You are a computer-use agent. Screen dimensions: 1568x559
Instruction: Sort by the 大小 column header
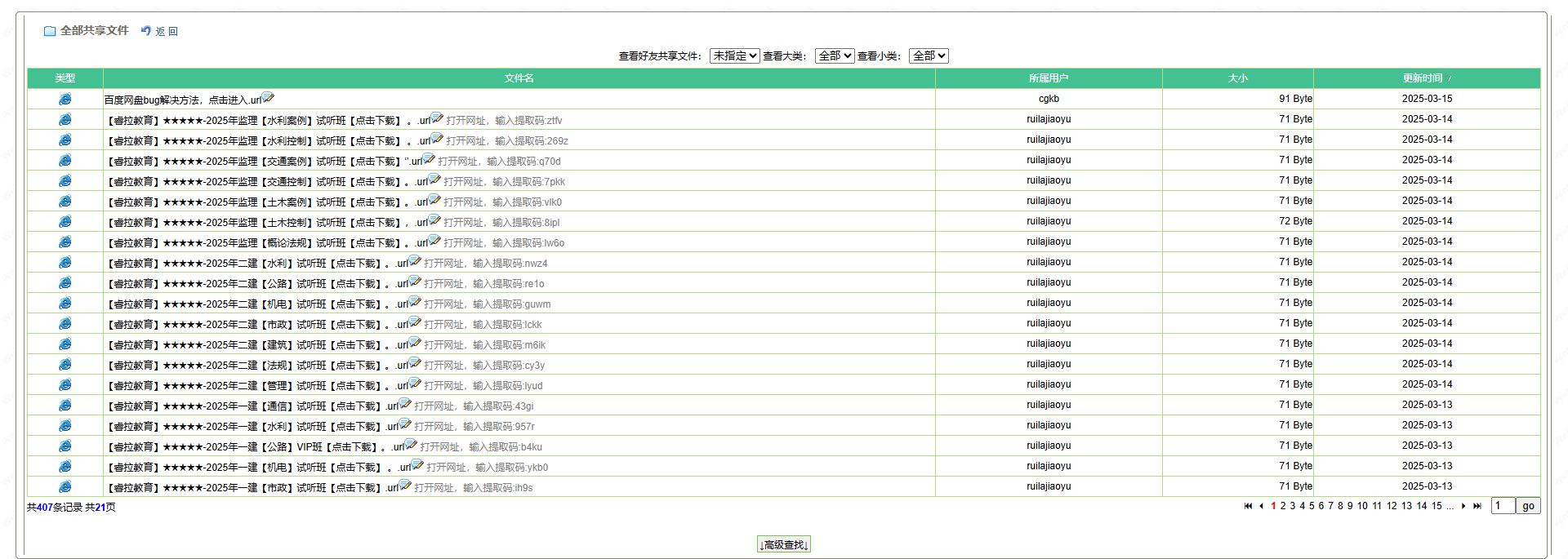pos(1237,78)
